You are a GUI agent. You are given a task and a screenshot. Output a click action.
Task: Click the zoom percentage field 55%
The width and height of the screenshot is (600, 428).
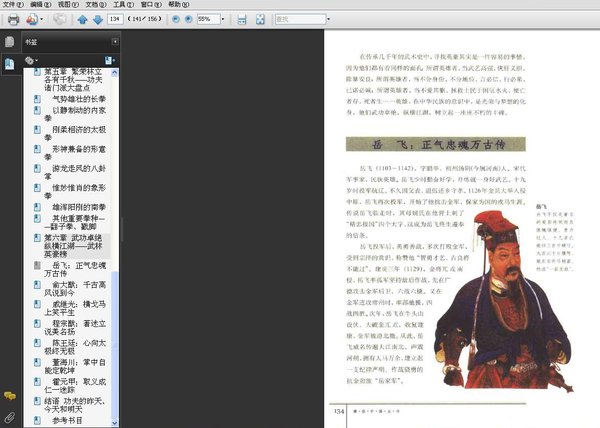coord(208,19)
